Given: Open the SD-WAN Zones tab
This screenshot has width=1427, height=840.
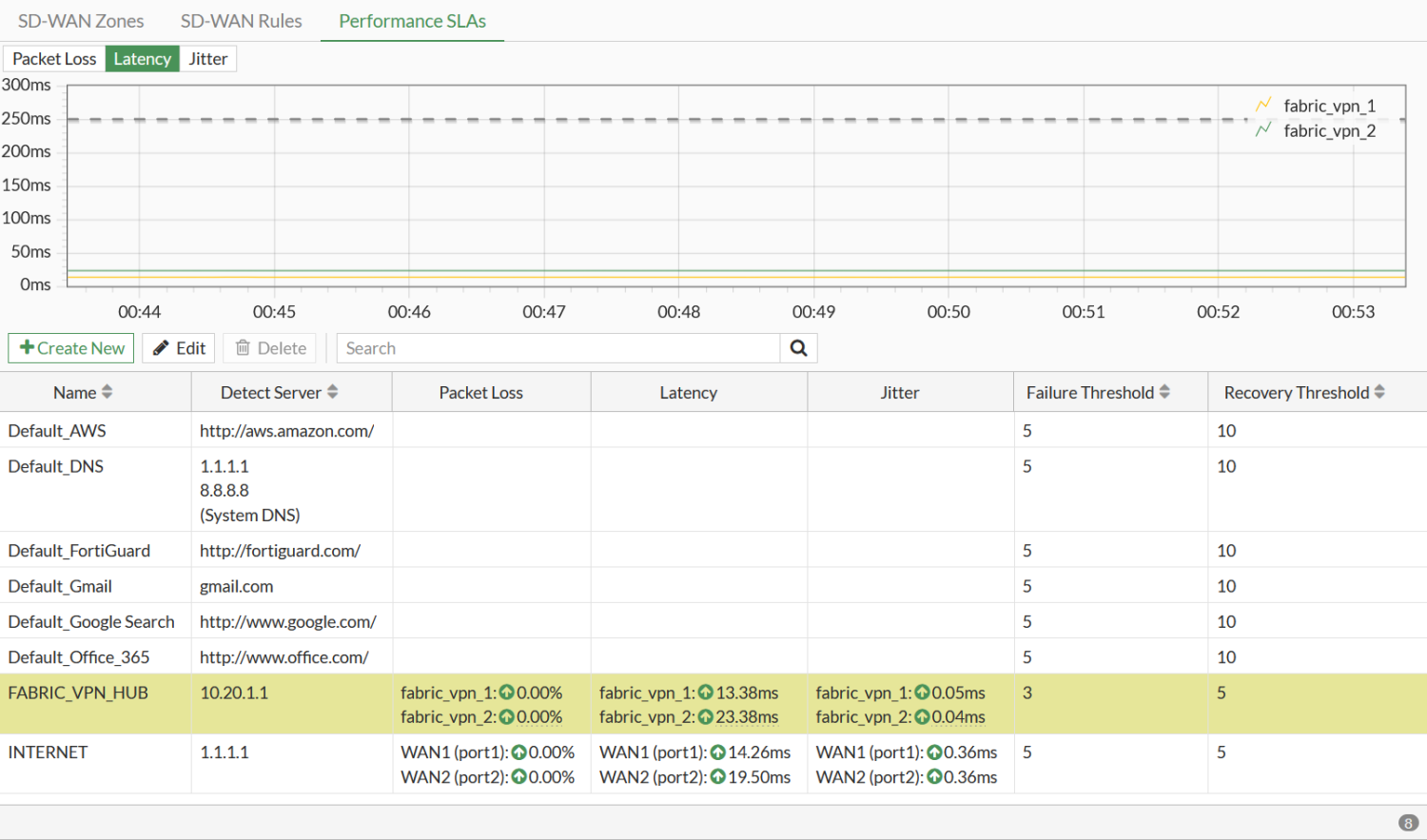Looking at the screenshot, I should point(81,21).
